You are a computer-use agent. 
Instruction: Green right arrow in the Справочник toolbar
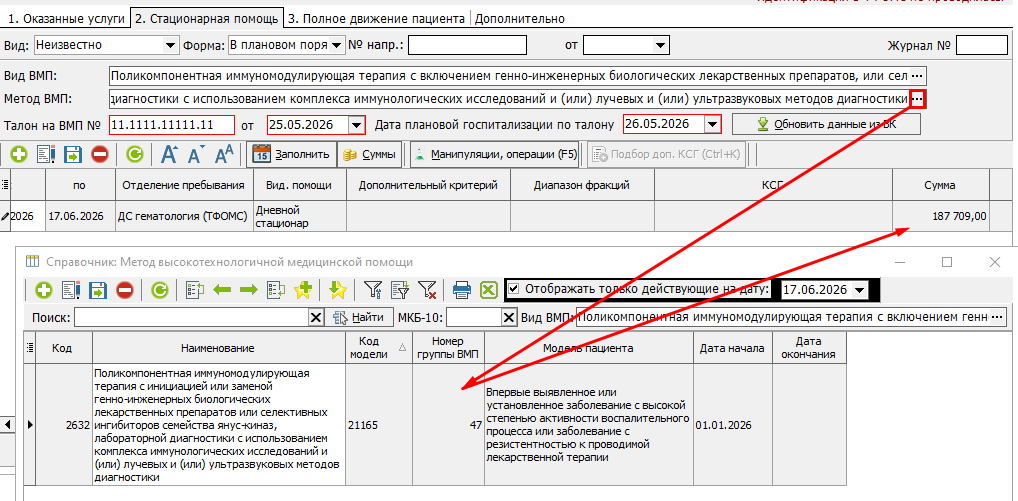249,289
